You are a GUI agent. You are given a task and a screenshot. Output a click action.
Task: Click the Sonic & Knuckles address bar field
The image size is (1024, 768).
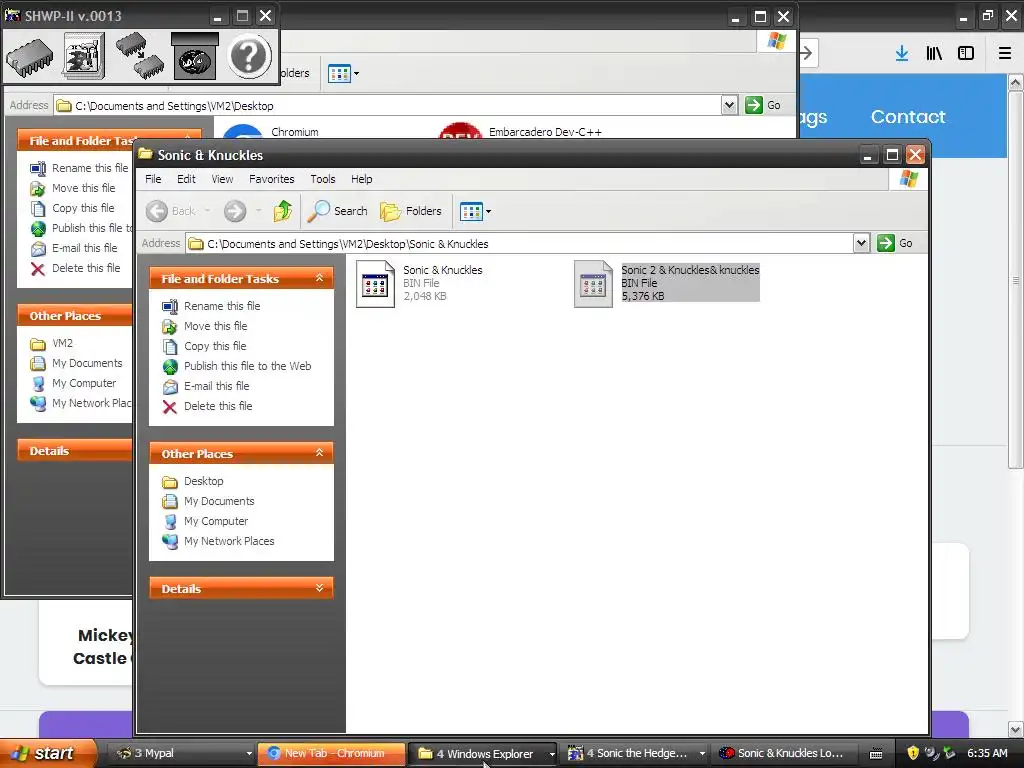pyautogui.click(x=520, y=244)
